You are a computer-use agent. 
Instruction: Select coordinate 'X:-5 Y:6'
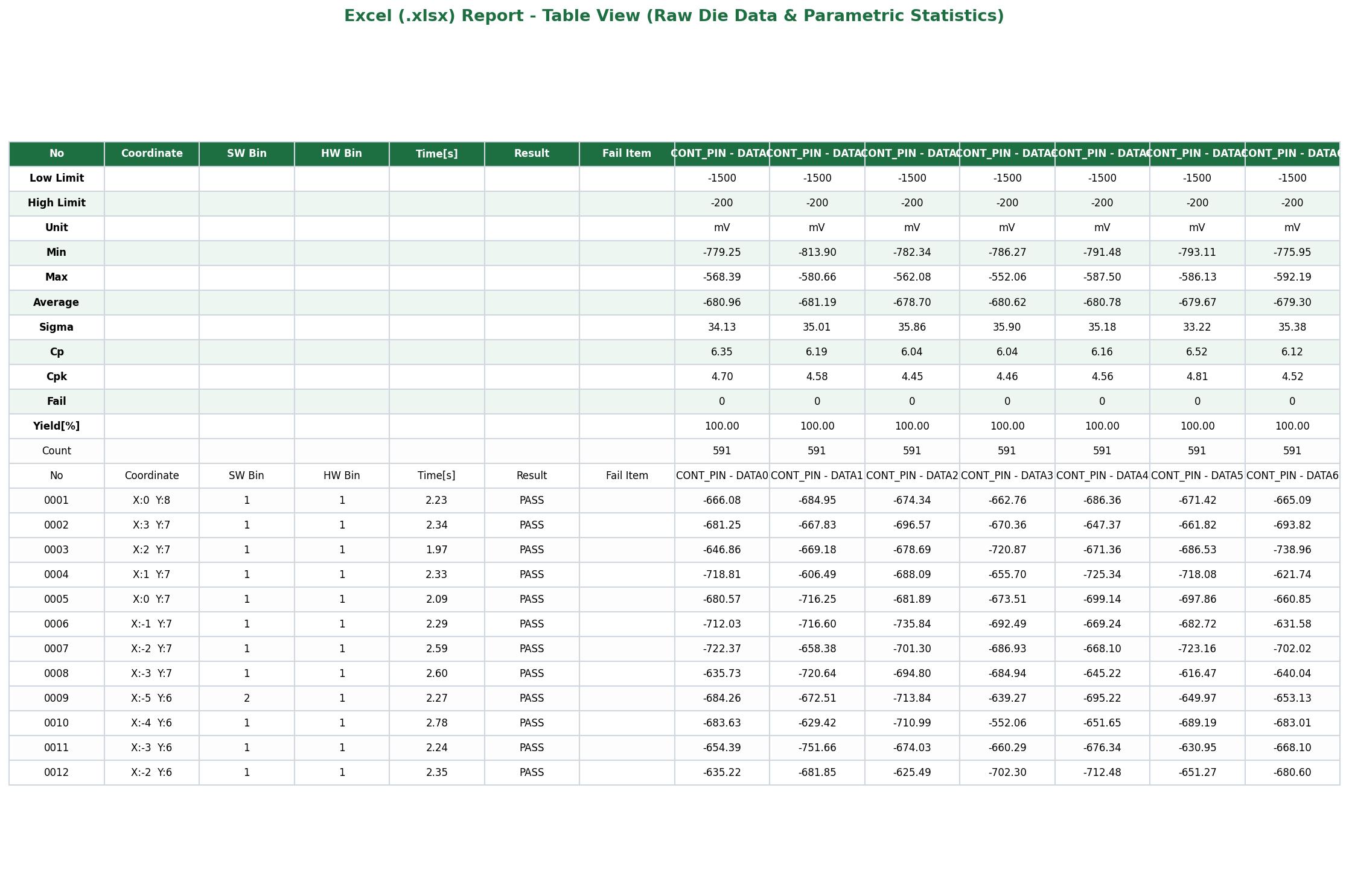point(151,698)
